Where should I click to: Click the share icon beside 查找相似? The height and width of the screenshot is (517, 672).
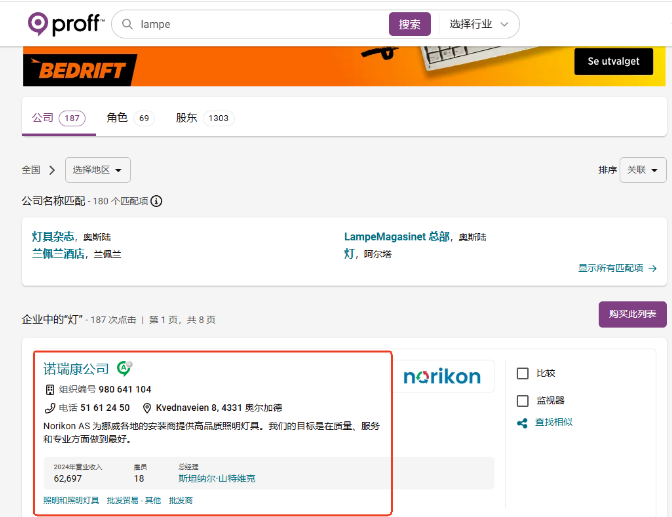point(522,422)
